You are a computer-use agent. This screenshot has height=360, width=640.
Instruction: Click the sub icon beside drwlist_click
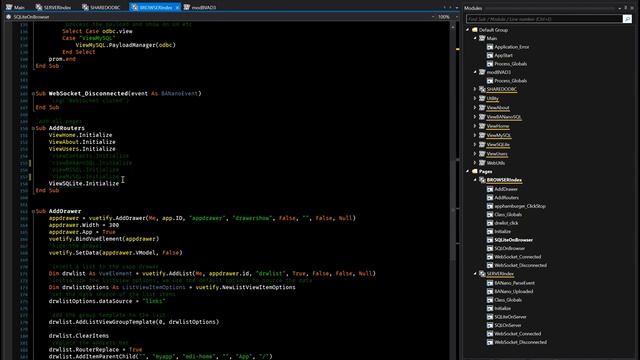click(x=490, y=223)
